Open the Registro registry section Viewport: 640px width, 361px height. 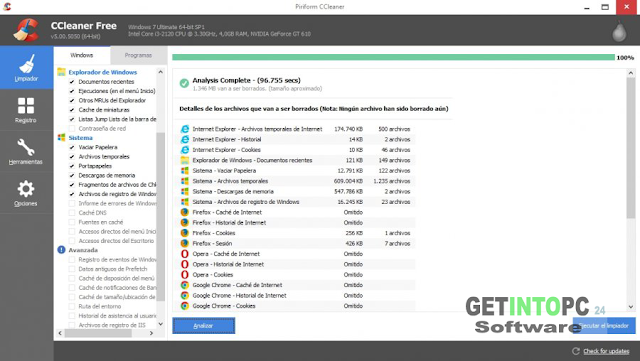tap(27, 110)
